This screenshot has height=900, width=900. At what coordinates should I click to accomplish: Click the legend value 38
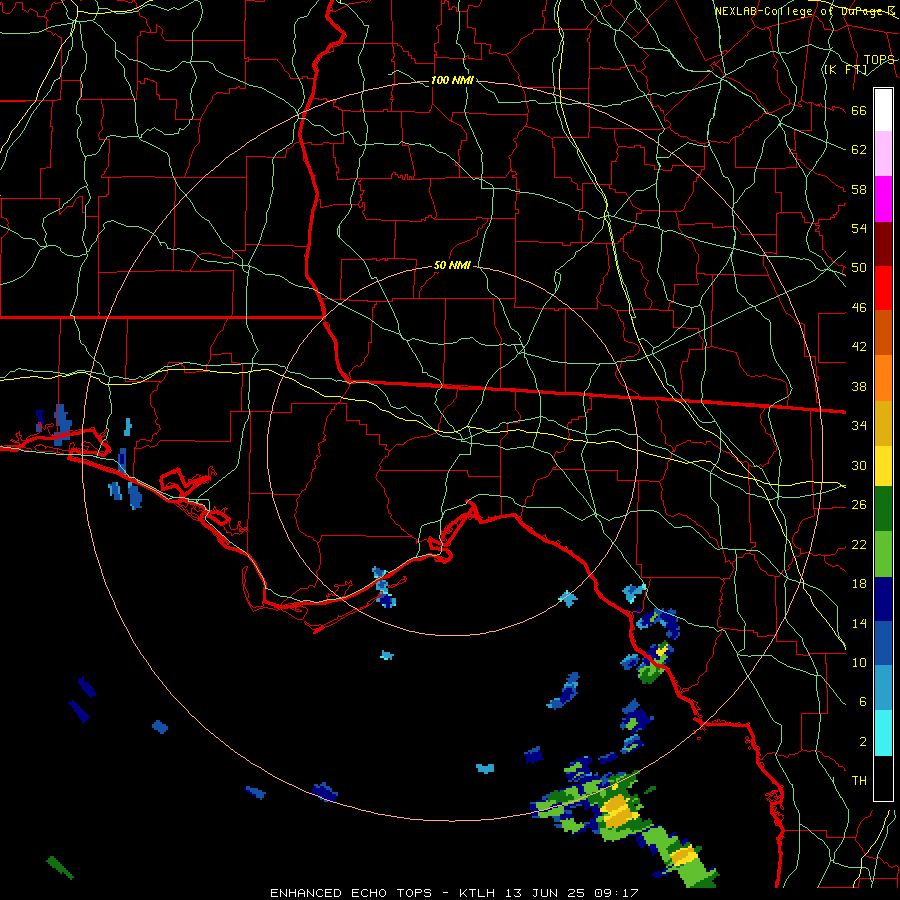pyautogui.click(x=859, y=387)
